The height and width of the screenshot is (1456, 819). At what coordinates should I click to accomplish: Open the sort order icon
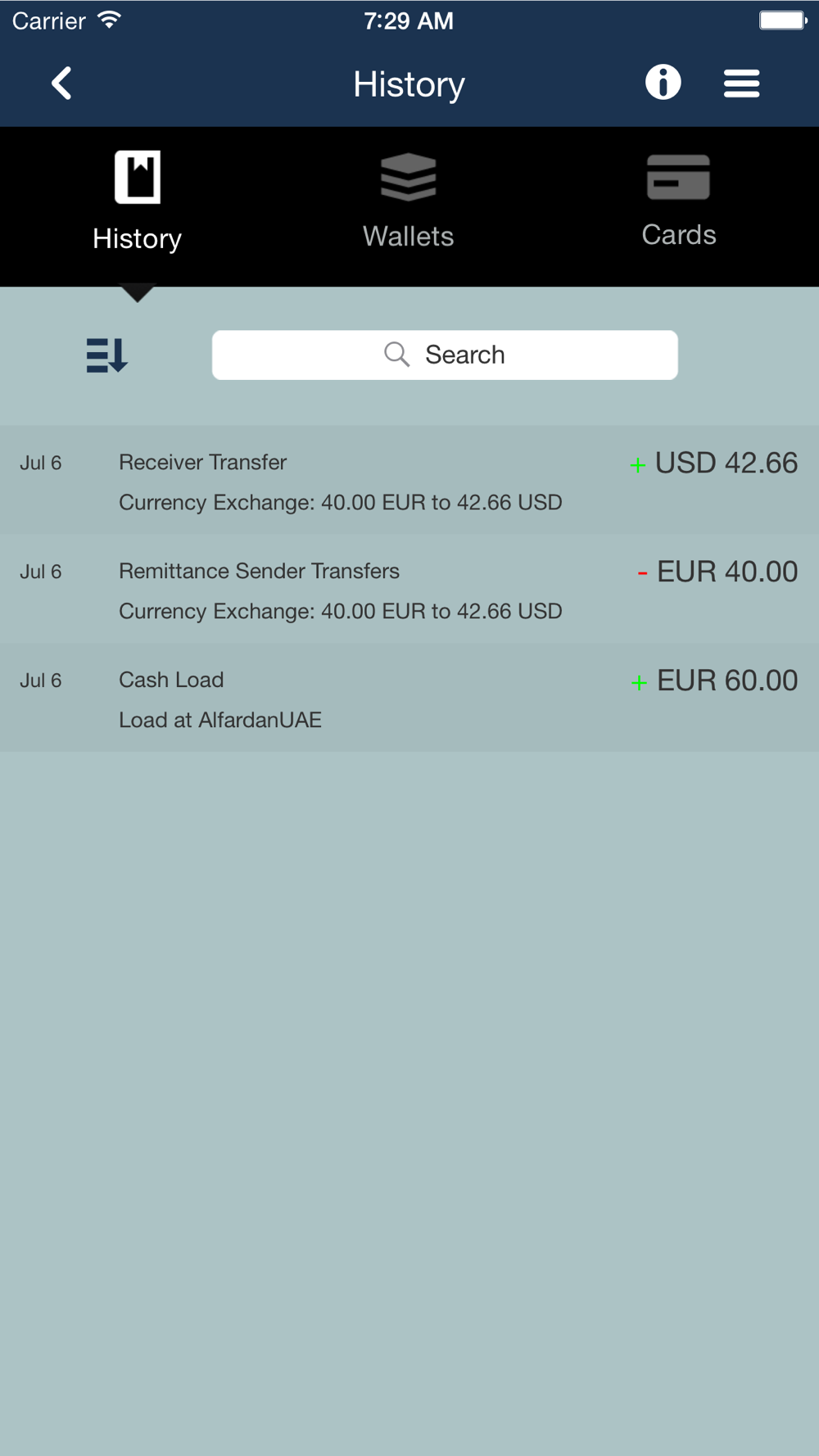coord(106,355)
